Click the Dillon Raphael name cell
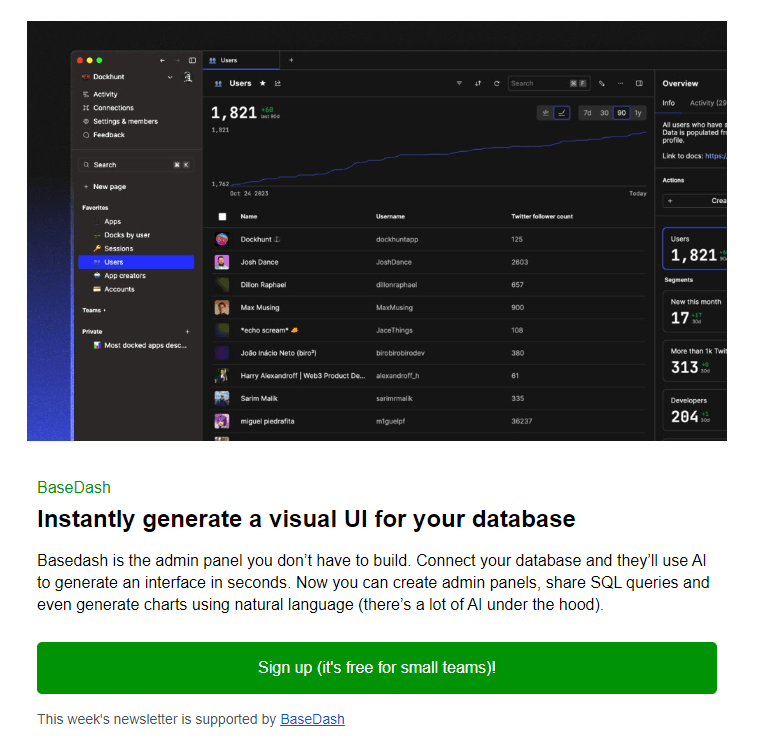The image size is (764, 753). [263, 285]
